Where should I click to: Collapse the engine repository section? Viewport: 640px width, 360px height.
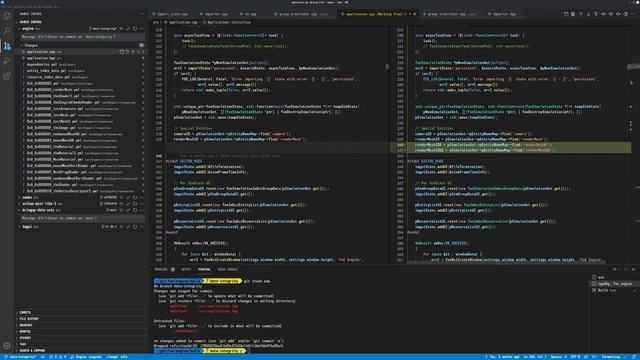[20, 29]
